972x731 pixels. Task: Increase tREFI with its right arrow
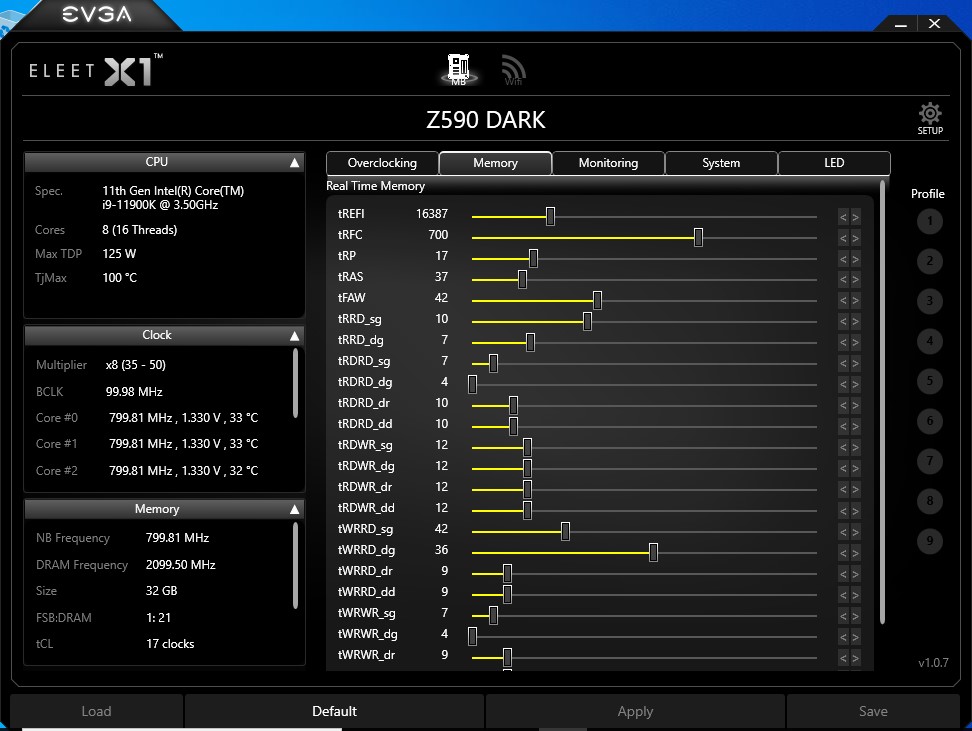pos(855,217)
